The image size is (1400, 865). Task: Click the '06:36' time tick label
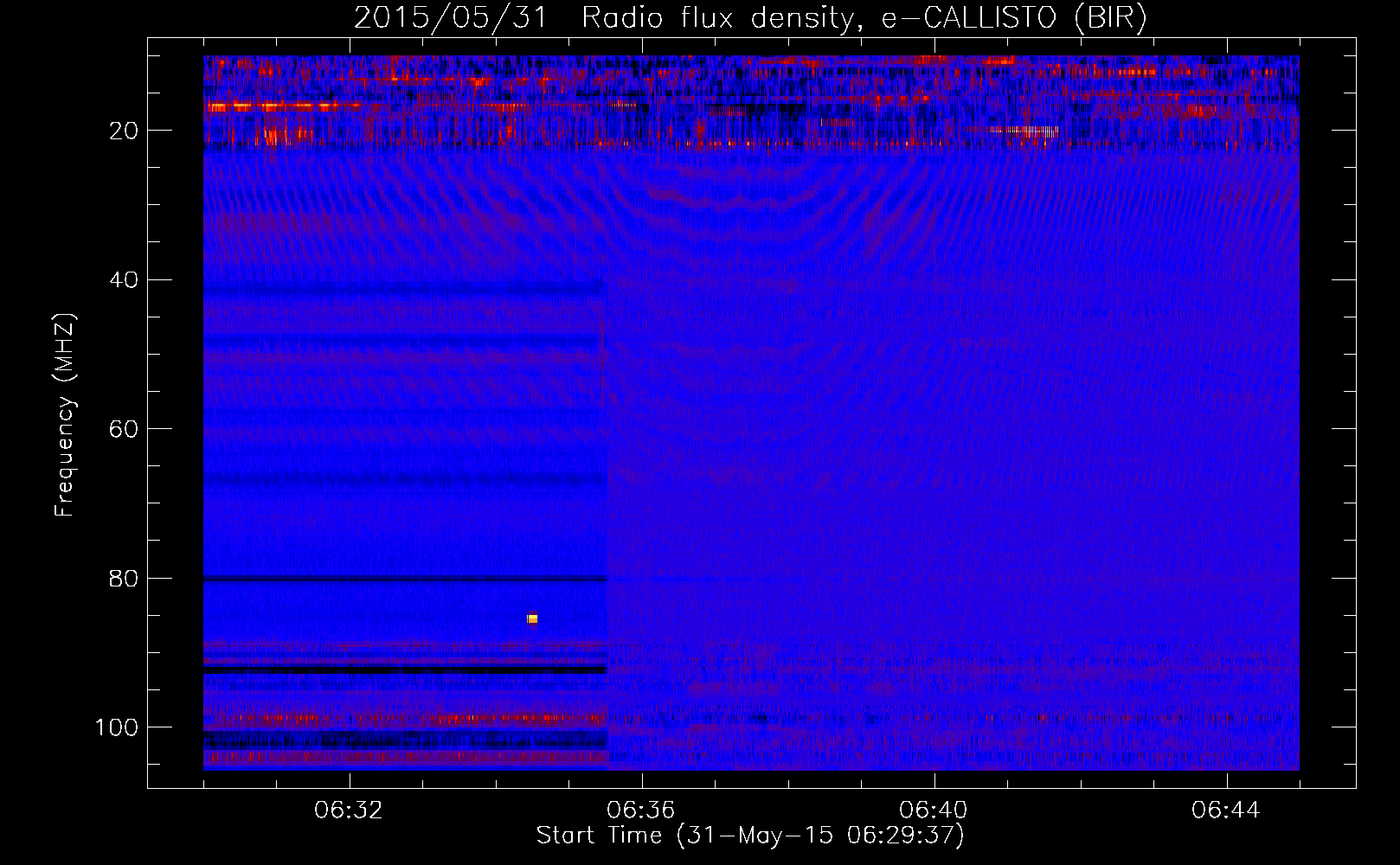(641, 811)
